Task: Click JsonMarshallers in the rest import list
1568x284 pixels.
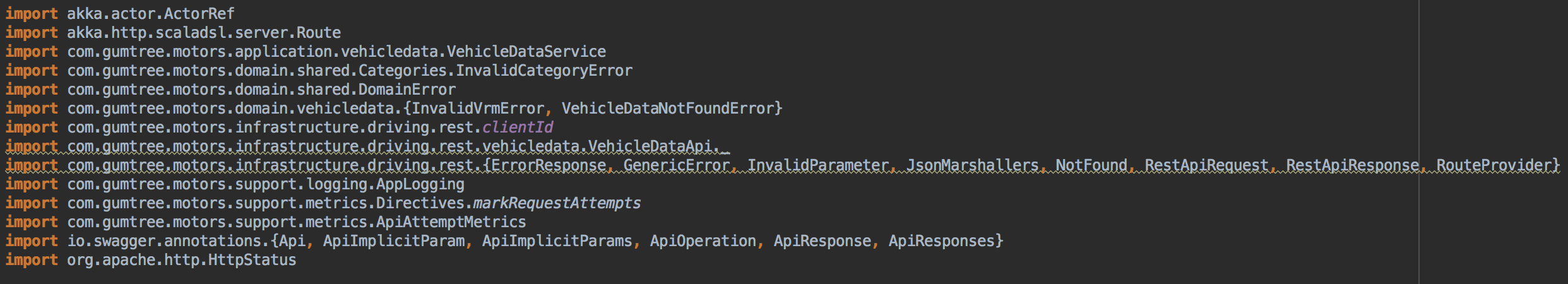Action: [x=973, y=165]
